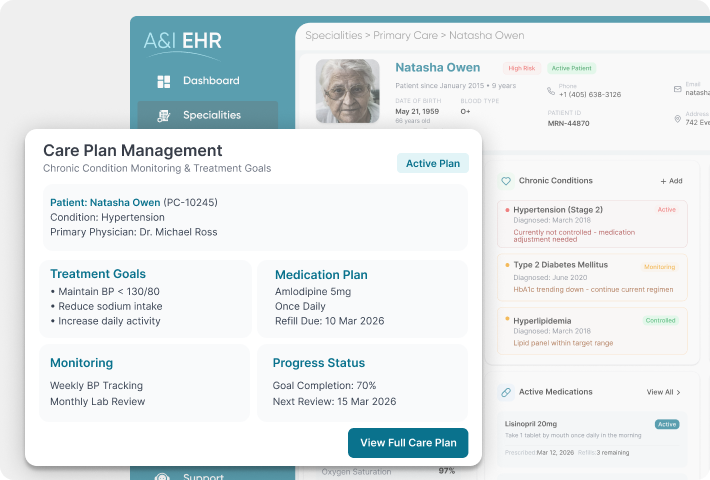Click the Active Medications pill icon
This screenshot has width=710, height=480.
coord(506,393)
